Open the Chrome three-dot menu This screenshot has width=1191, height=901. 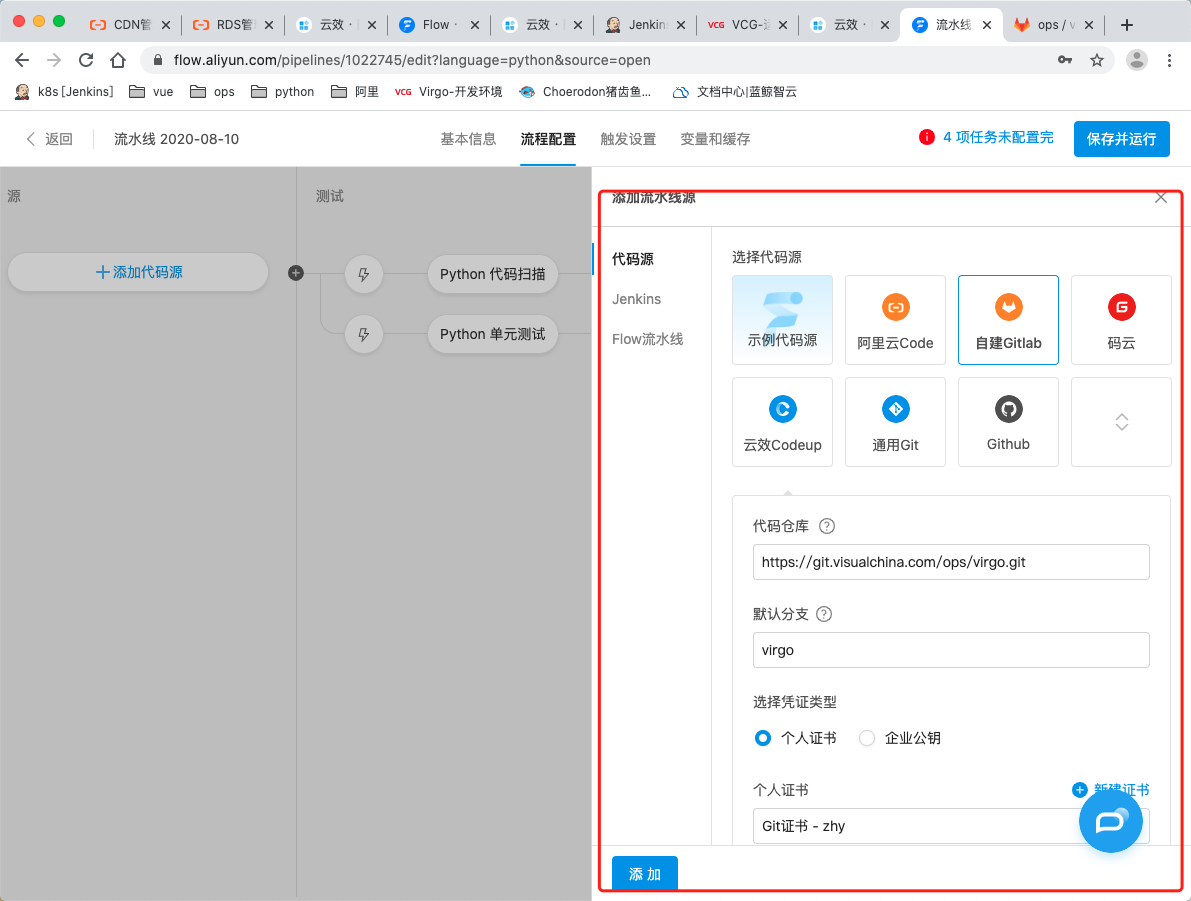(x=1169, y=60)
